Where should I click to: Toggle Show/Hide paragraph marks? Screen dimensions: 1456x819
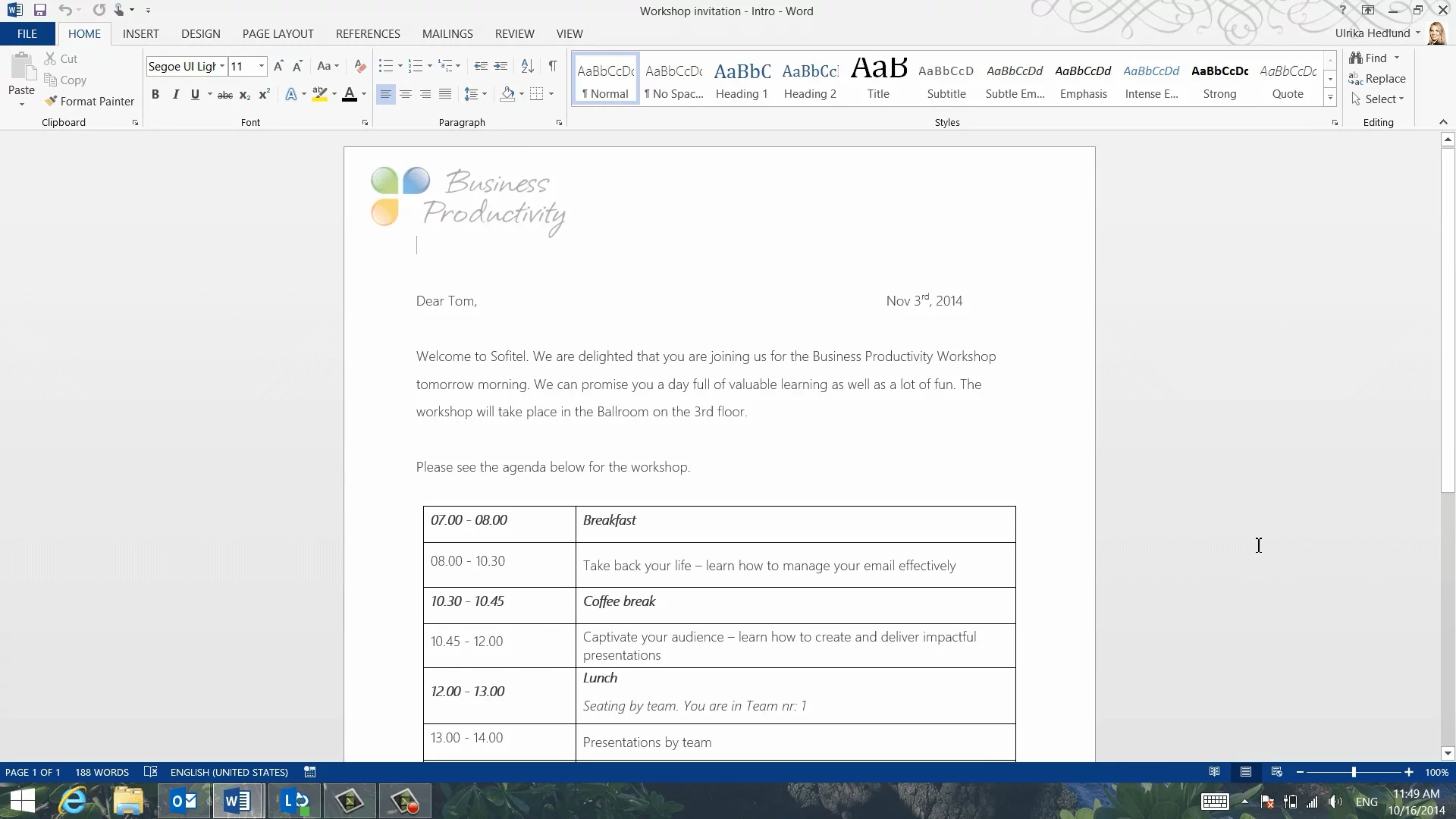553,67
